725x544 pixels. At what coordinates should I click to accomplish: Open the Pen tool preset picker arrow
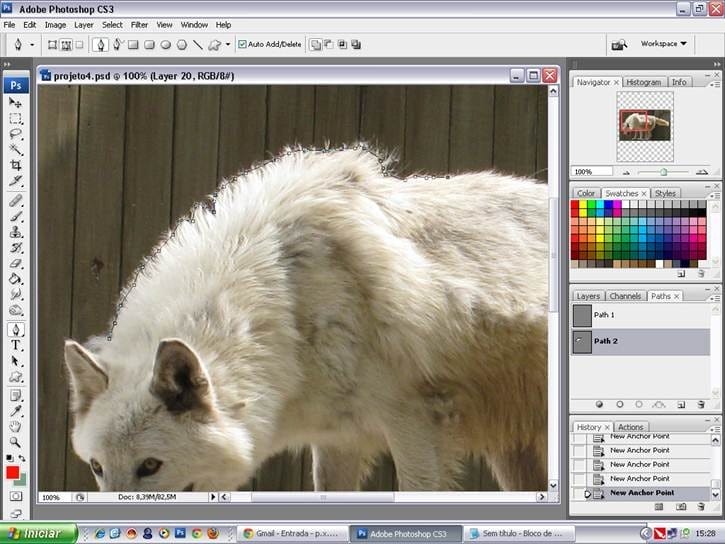32,44
